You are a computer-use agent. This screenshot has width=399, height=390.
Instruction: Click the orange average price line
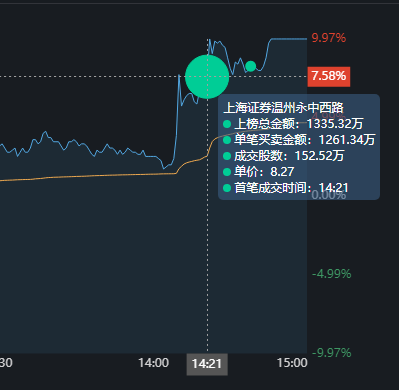point(100,176)
